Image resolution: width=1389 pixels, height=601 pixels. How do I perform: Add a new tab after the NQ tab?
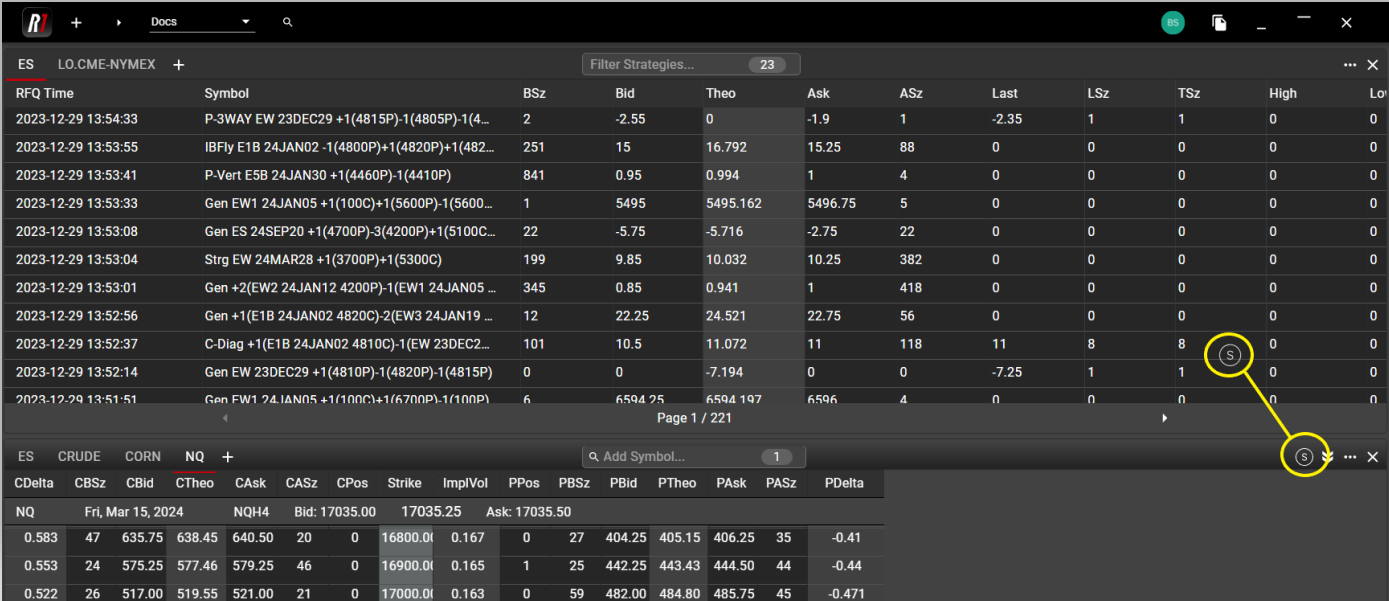click(x=228, y=457)
